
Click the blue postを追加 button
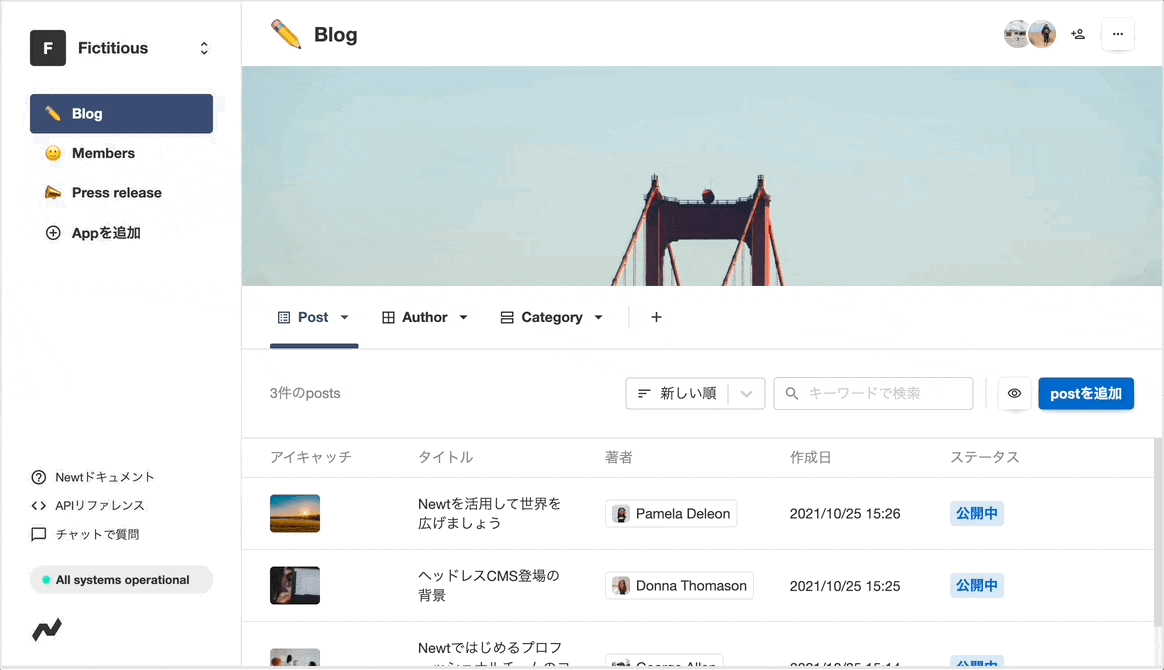coord(1085,394)
